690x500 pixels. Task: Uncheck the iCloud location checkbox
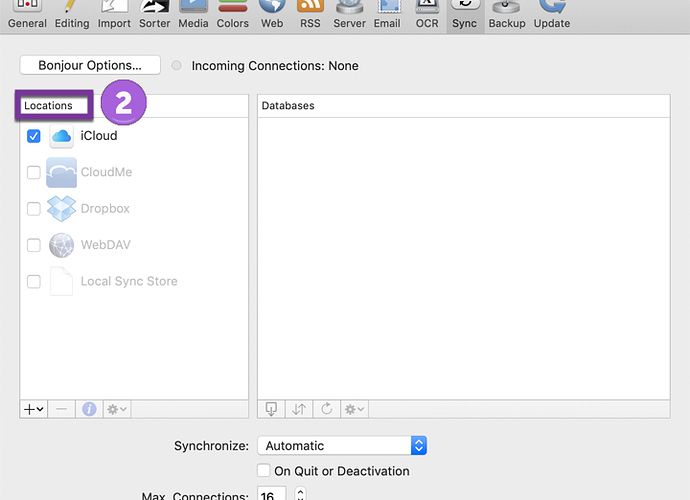[x=34, y=136]
